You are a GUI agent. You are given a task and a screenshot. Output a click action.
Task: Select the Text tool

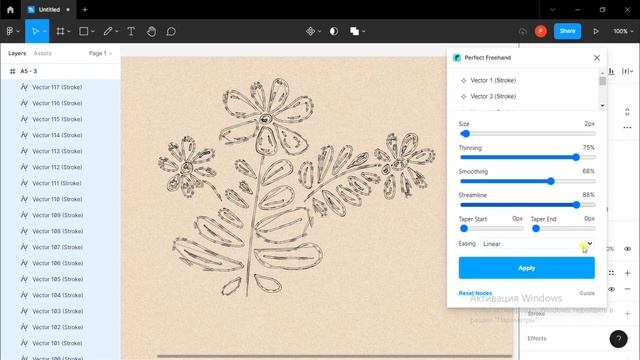click(131, 31)
